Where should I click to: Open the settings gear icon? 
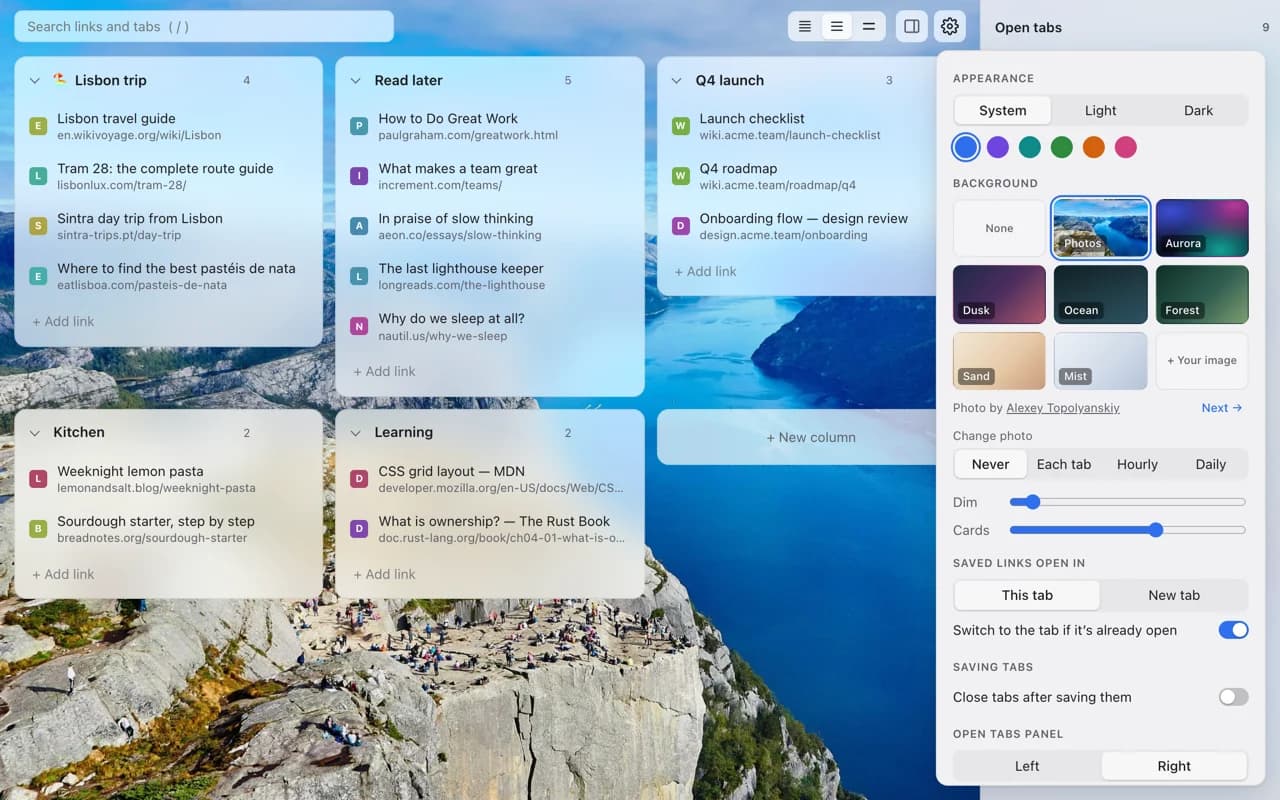click(950, 26)
